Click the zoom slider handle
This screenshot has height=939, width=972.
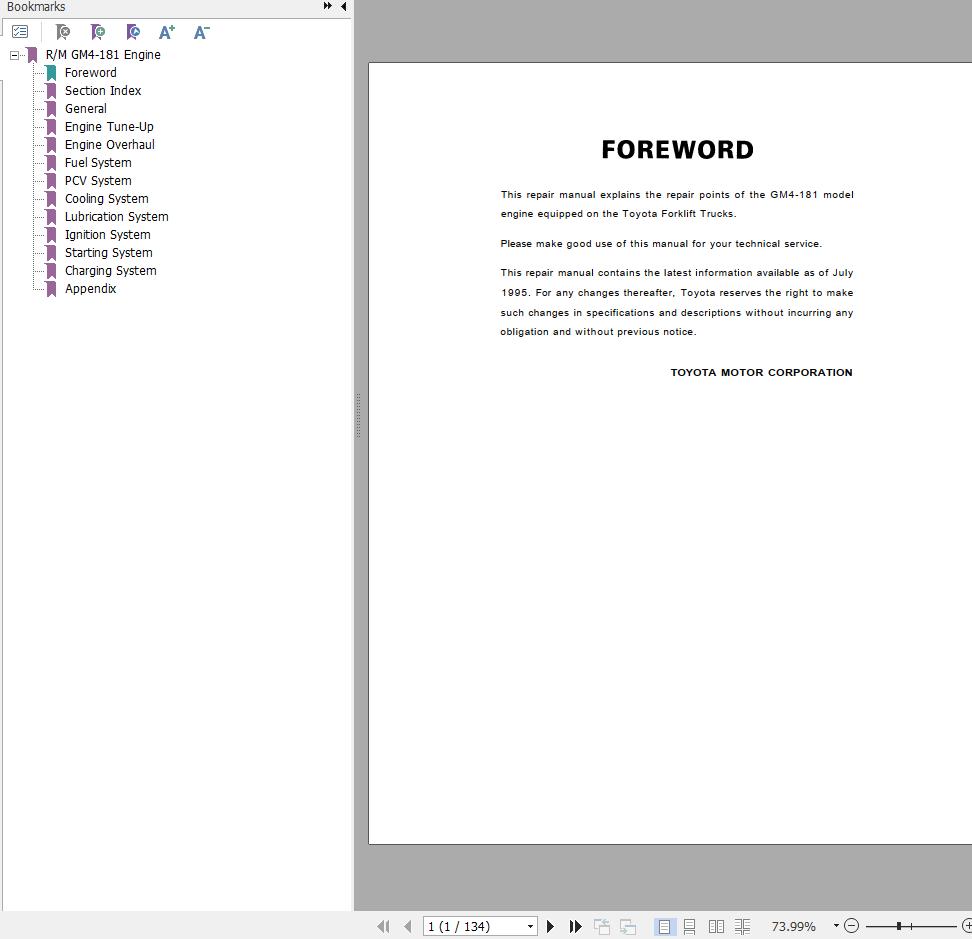(x=899, y=926)
